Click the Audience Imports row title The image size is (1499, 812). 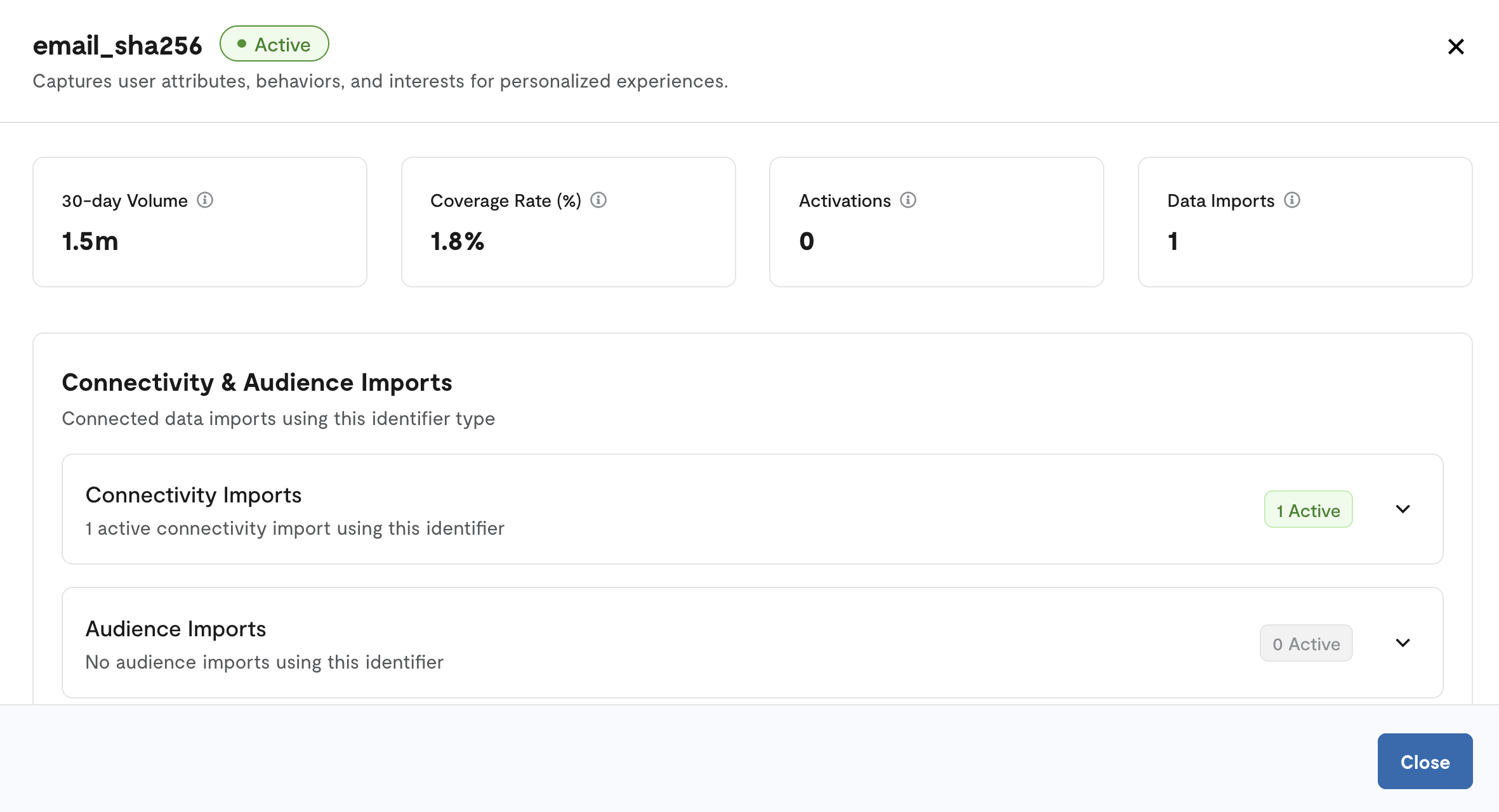[x=176, y=629]
